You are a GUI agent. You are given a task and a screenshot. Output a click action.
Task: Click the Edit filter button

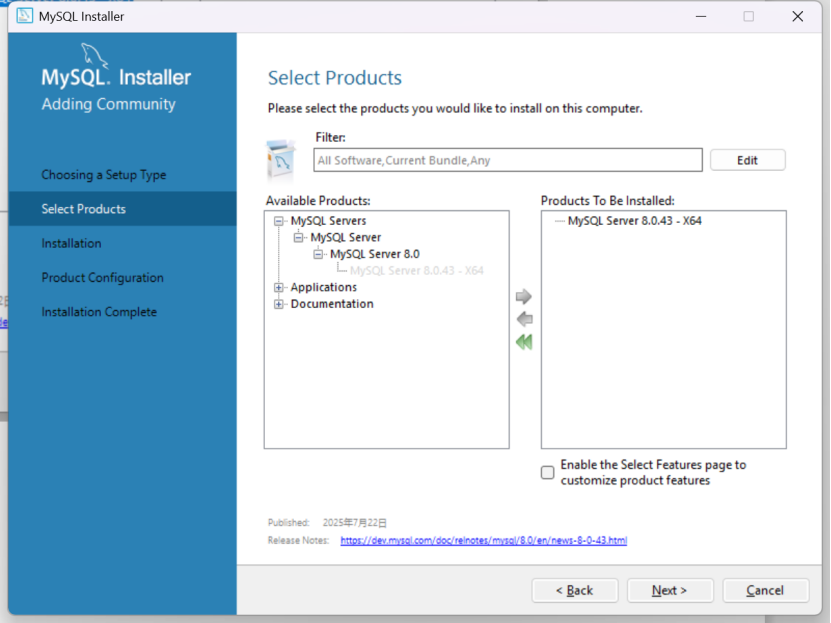click(747, 159)
